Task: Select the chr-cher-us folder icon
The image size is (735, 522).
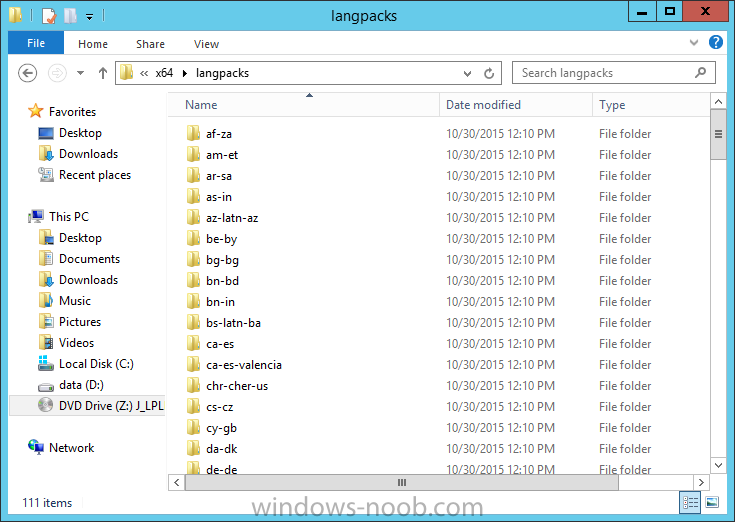Action: [x=193, y=386]
